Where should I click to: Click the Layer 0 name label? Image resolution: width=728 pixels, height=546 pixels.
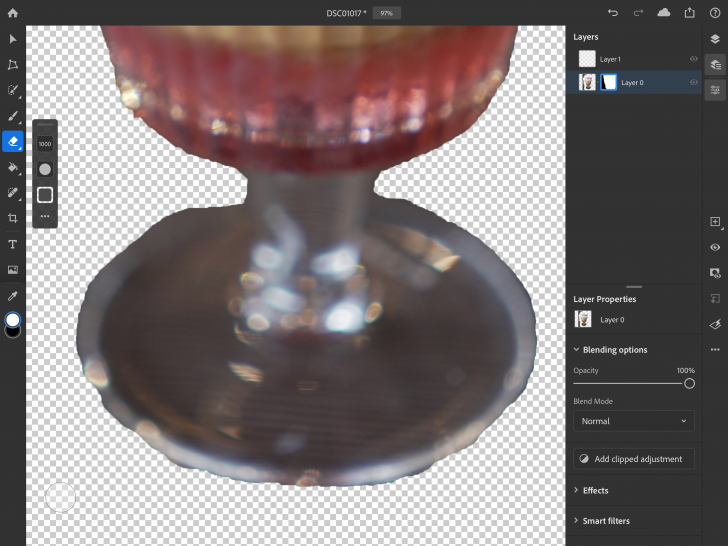coord(632,83)
